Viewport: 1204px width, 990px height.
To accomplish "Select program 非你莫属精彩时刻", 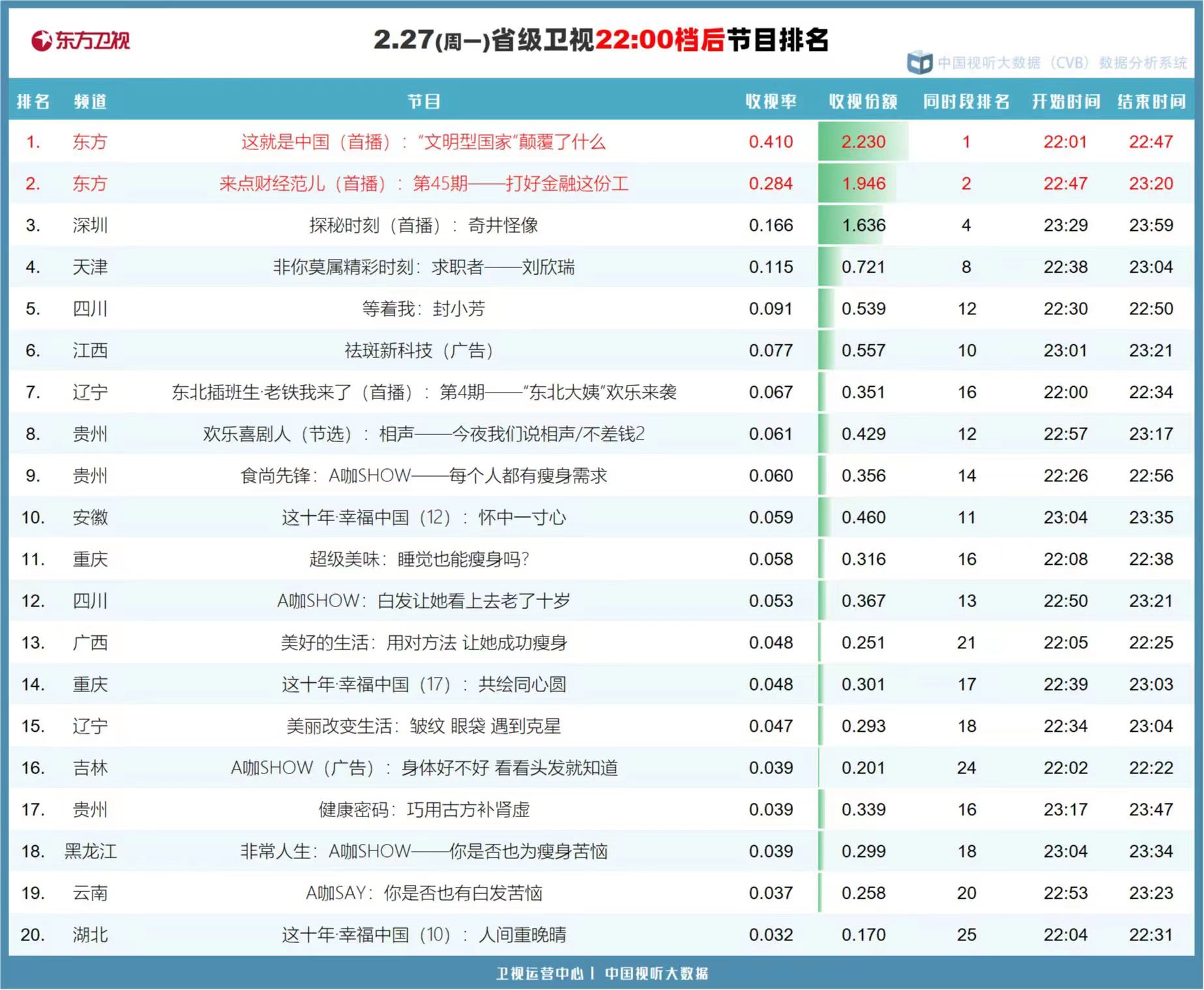I will [x=424, y=267].
